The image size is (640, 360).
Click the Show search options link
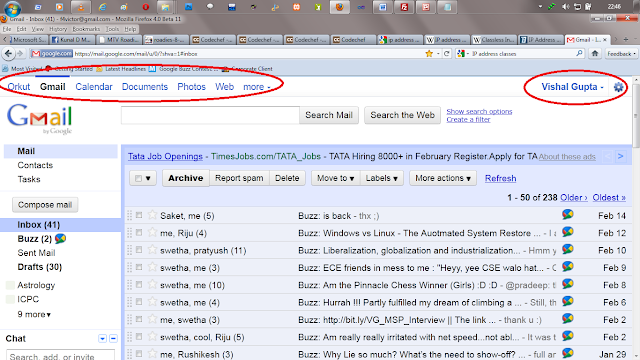click(x=479, y=111)
